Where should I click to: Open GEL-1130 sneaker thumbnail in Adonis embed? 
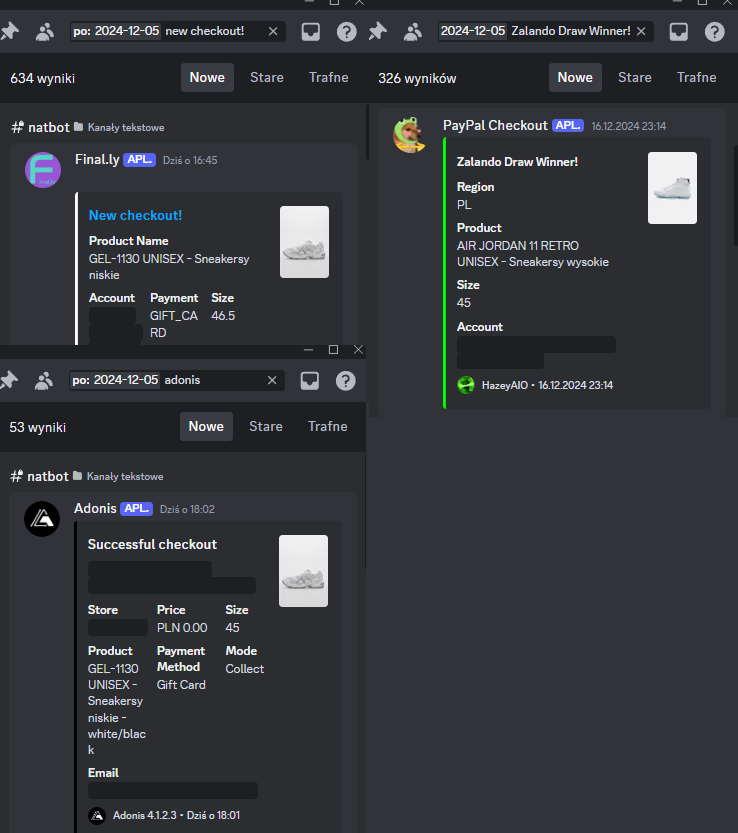tap(303, 571)
